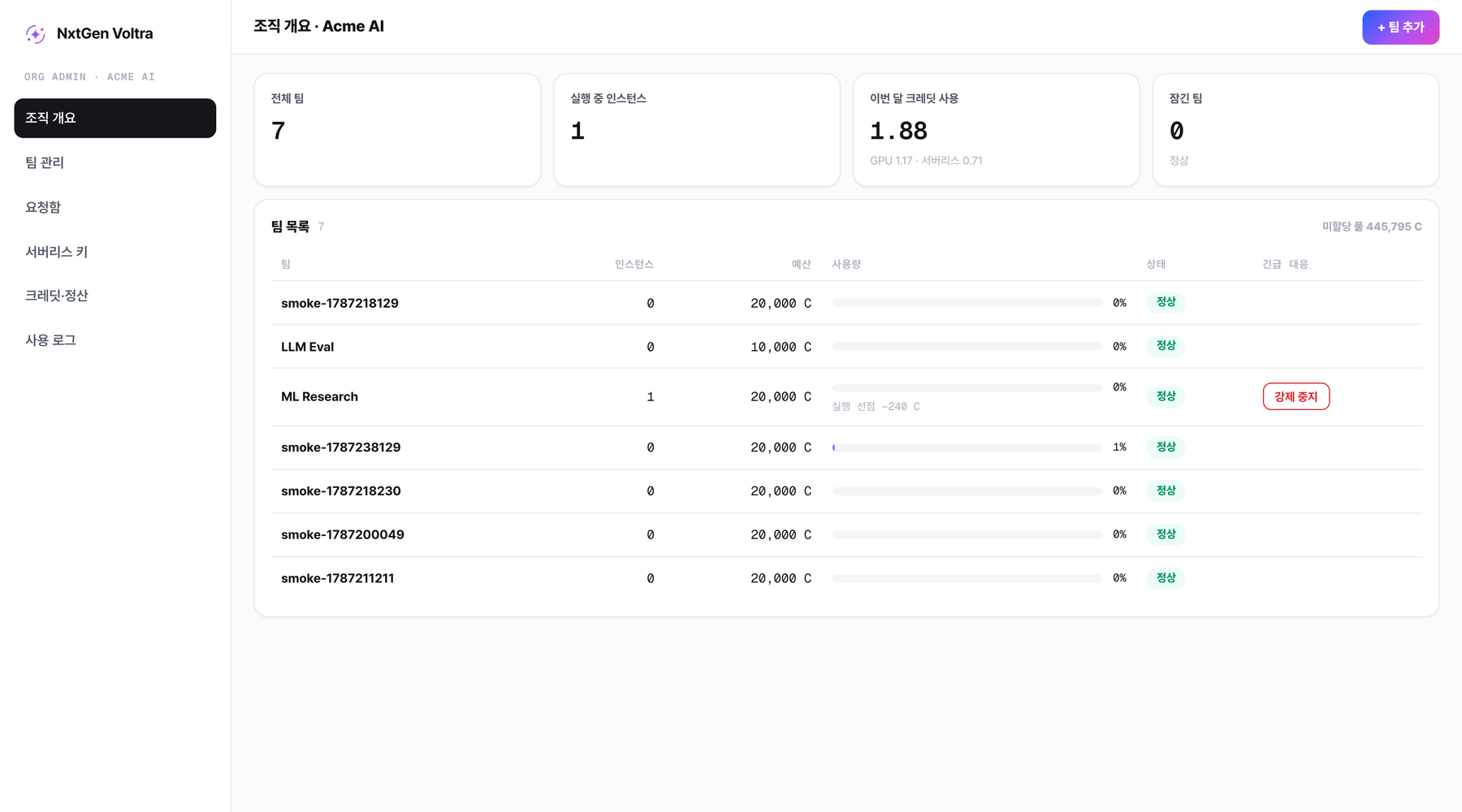Open the ML Research team

click(x=319, y=396)
